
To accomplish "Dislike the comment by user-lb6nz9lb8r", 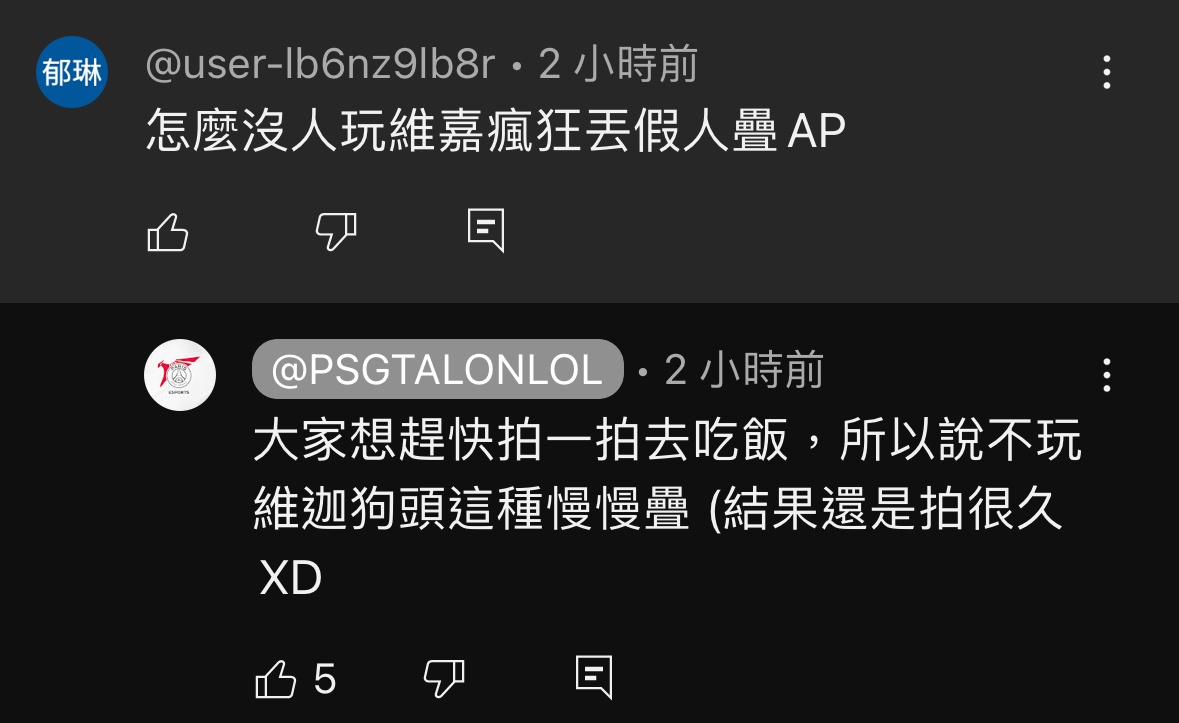I will point(336,231).
